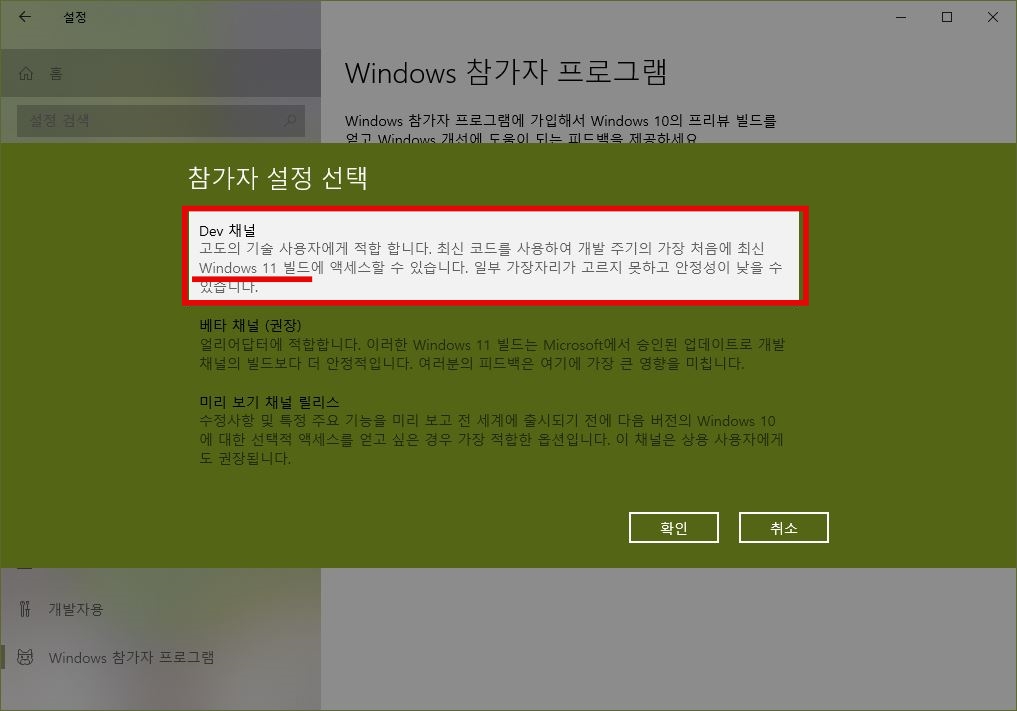1017x711 pixels.
Task: Cancel dialog with 취소 button
Action: 784,527
